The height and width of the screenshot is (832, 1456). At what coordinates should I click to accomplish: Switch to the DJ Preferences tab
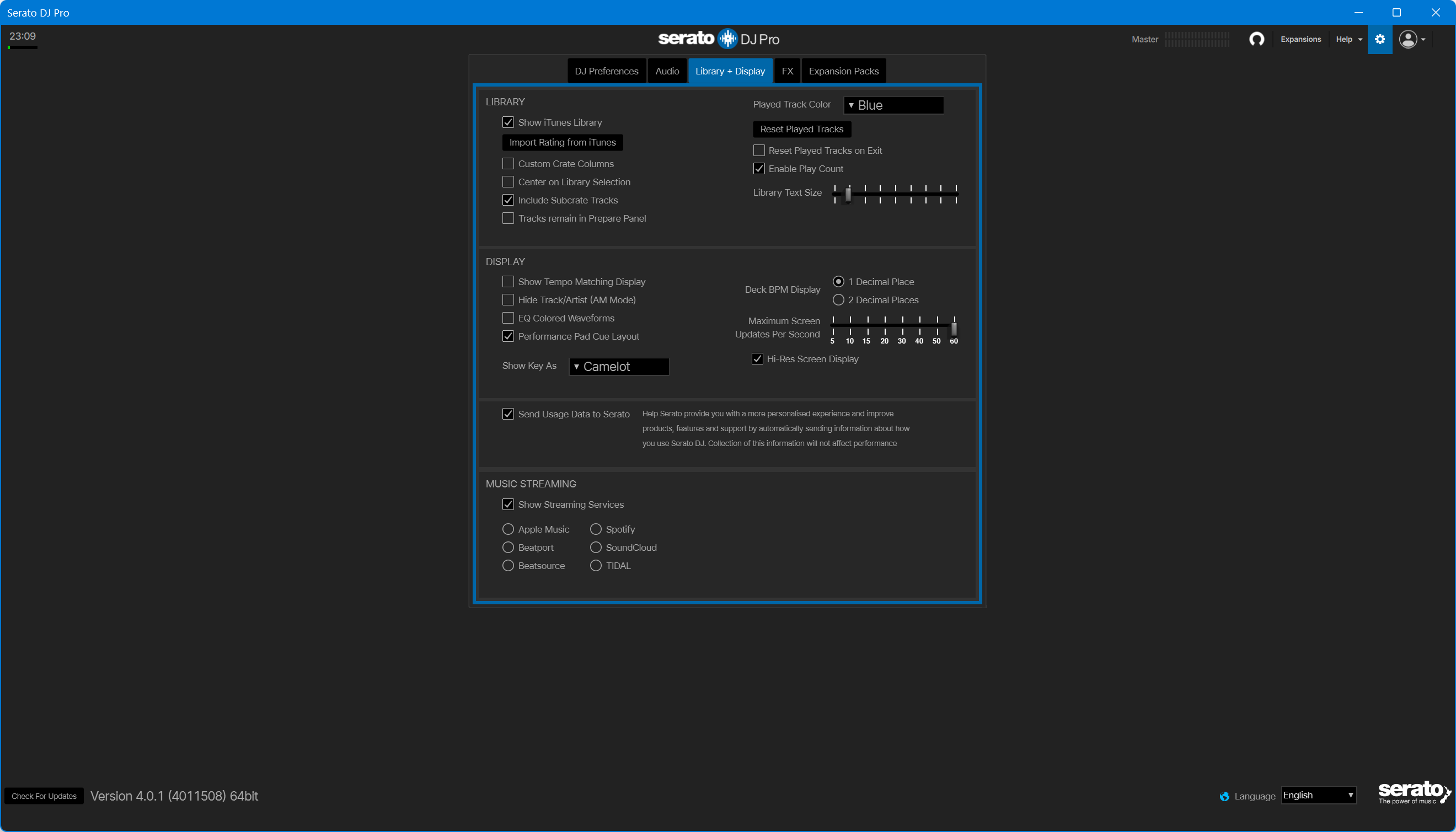(606, 71)
